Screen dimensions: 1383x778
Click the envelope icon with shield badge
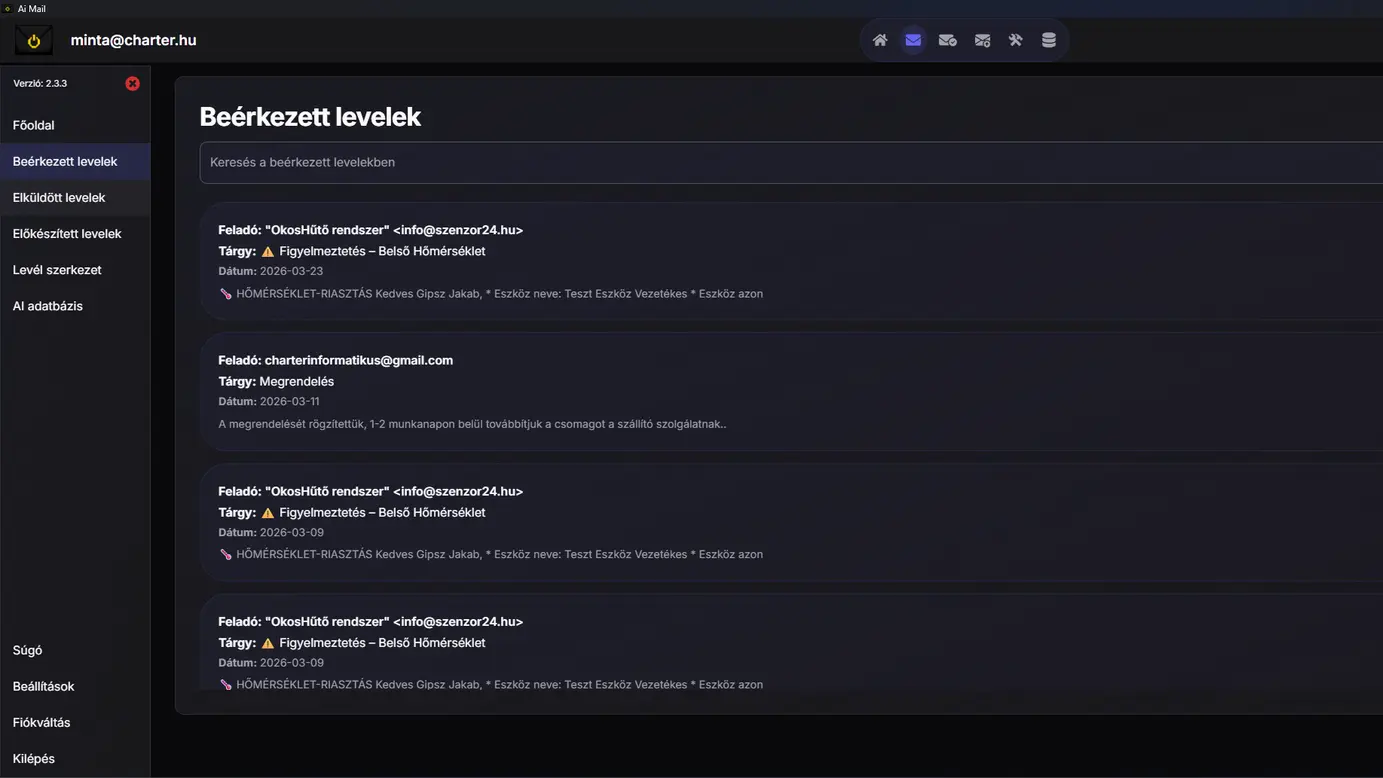(x=982, y=41)
